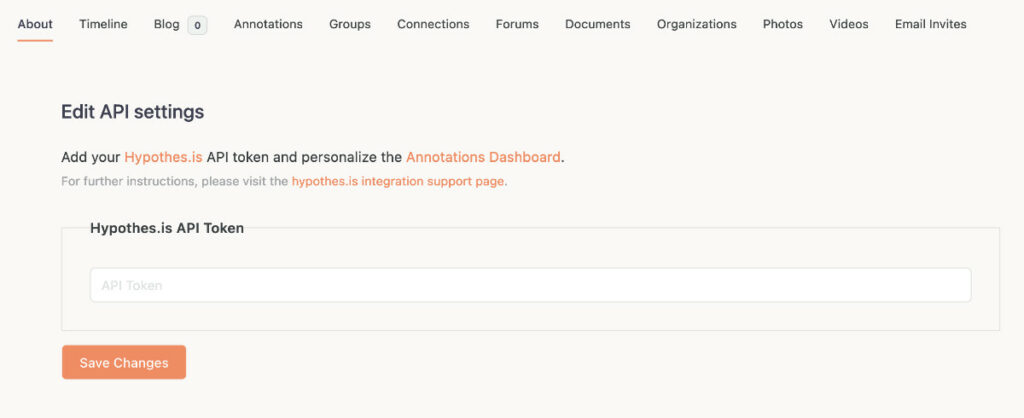Open the Email Invites tab
The image size is (1024, 418).
931,24
